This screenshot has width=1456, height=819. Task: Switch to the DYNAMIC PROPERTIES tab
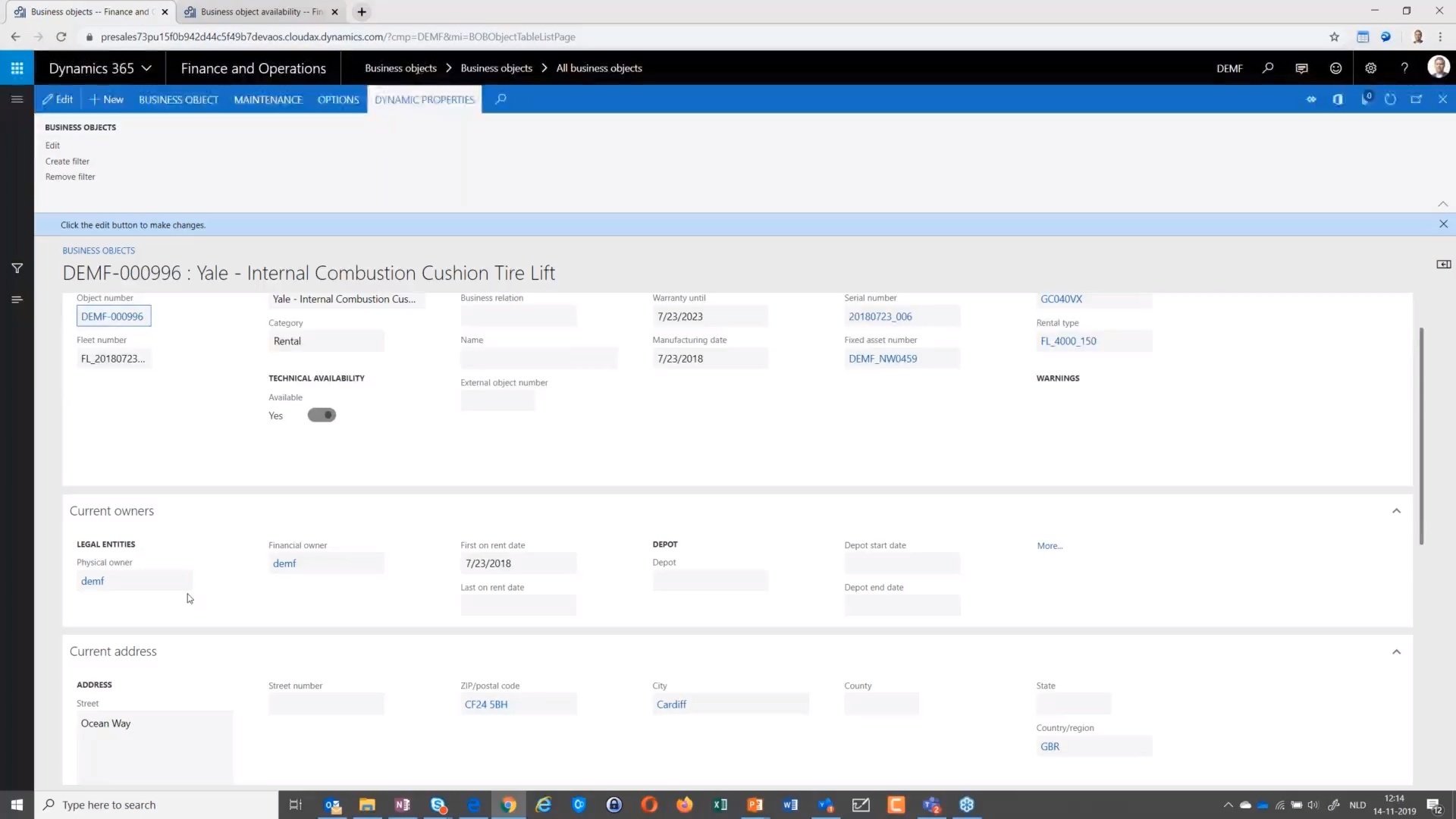click(x=424, y=99)
